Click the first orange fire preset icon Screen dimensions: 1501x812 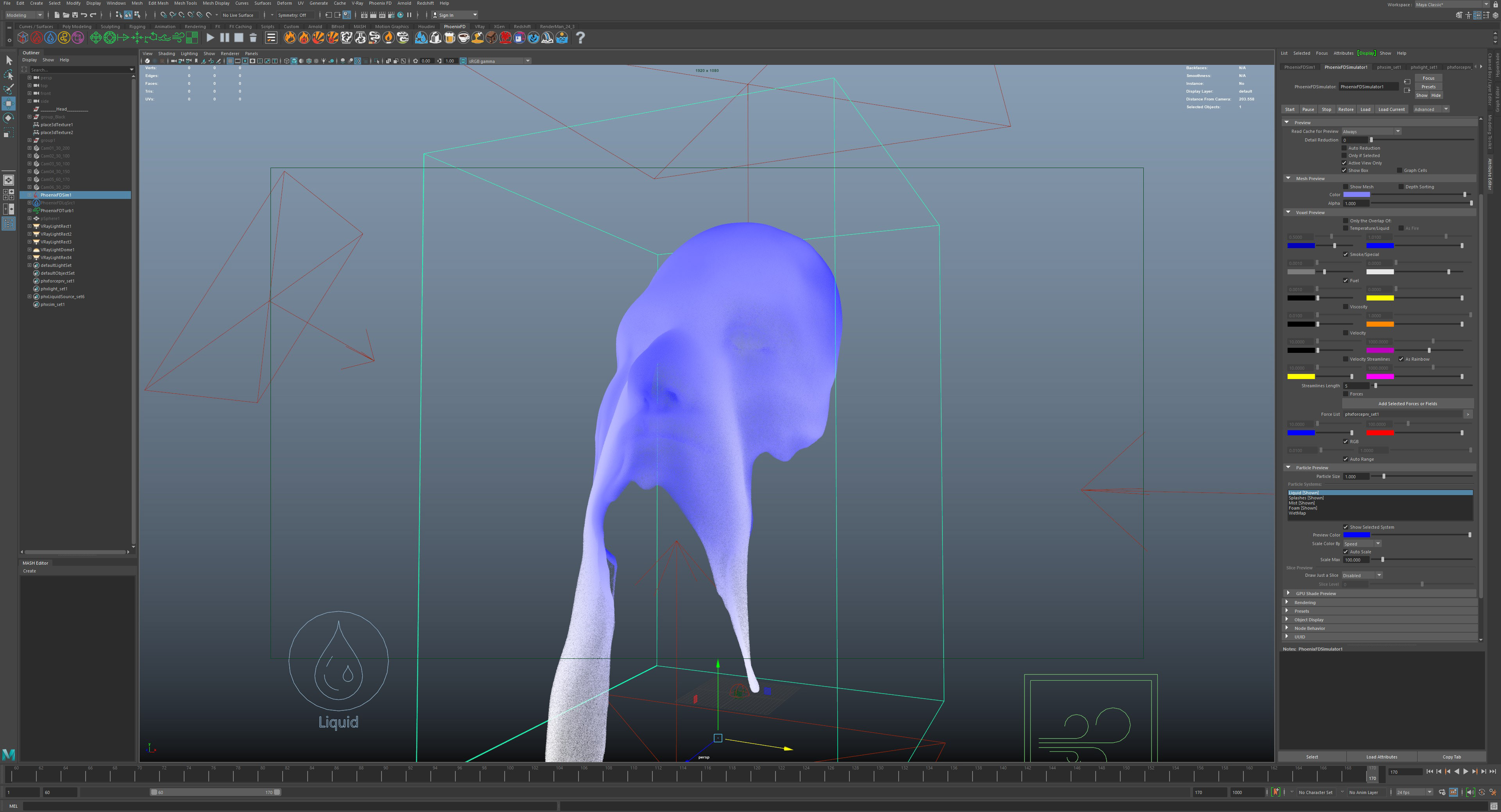tap(290, 38)
